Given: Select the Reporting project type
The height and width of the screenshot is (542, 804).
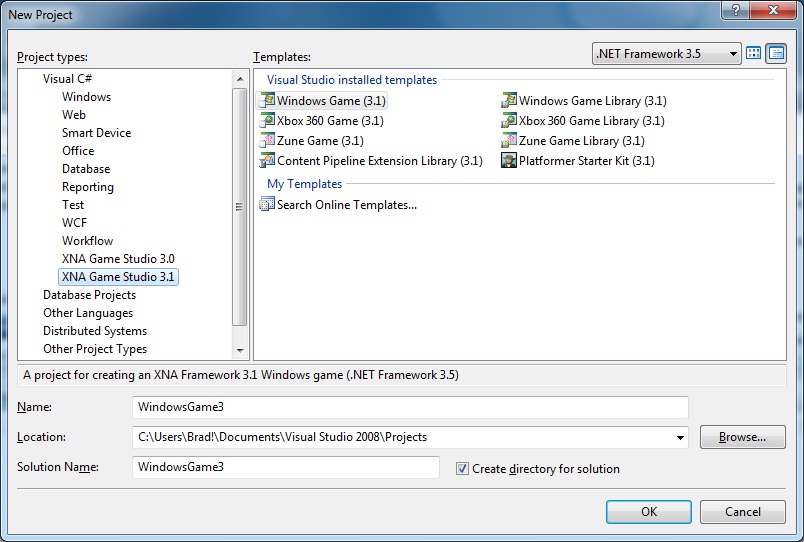Looking at the screenshot, I should click(x=88, y=187).
